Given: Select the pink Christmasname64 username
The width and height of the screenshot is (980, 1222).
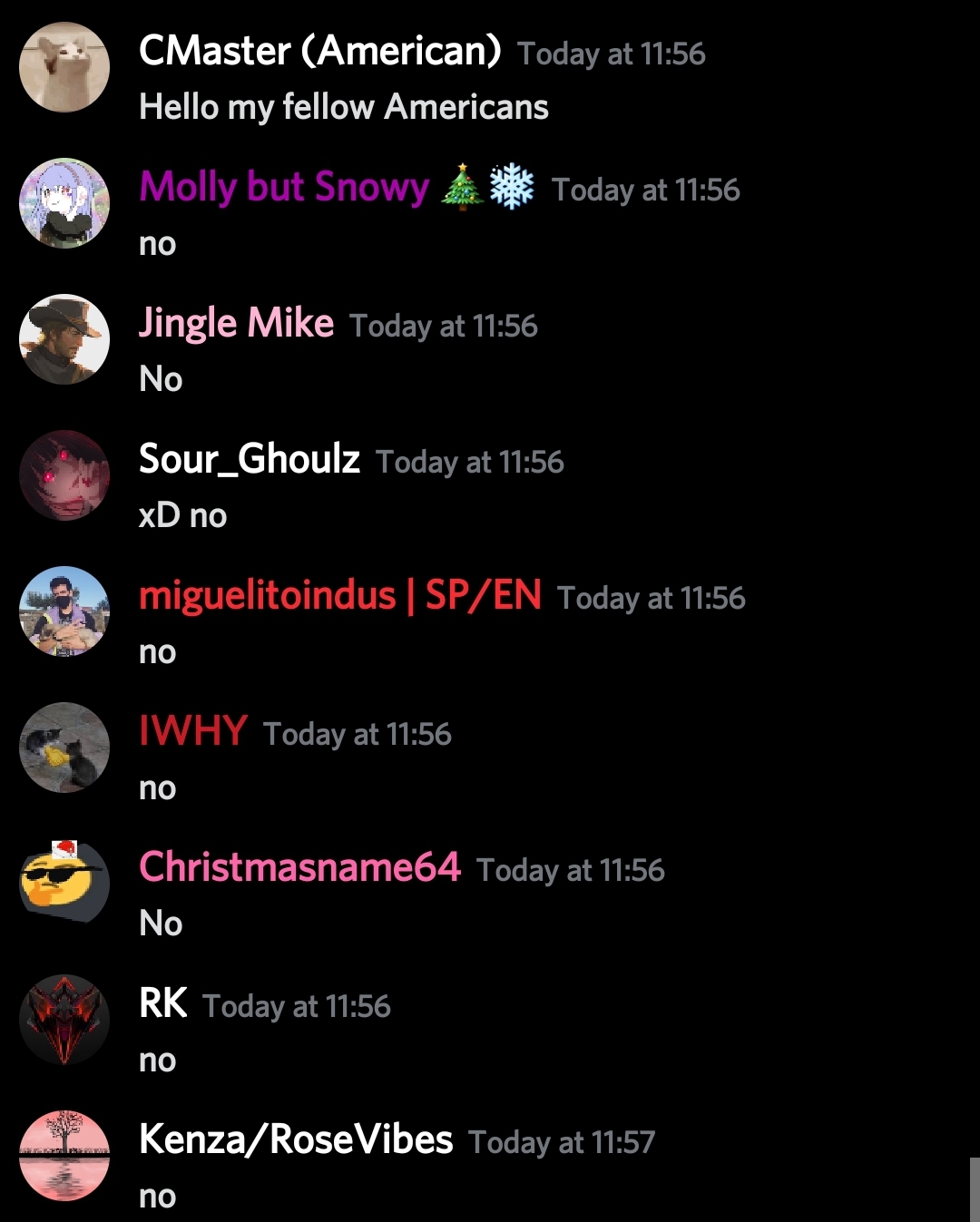Looking at the screenshot, I should (299, 867).
